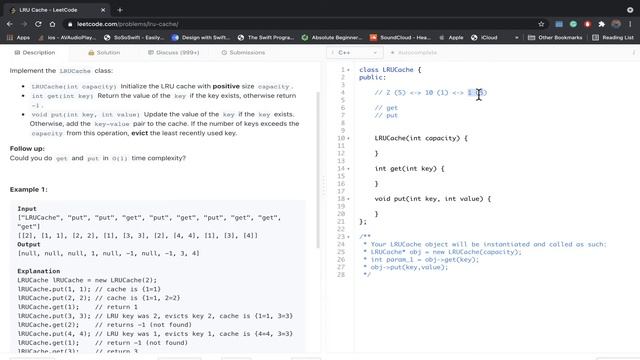Click the '// get' comment line
Viewport: 640px width, 360px height.
pyautogui.click(x=386, y=108)
